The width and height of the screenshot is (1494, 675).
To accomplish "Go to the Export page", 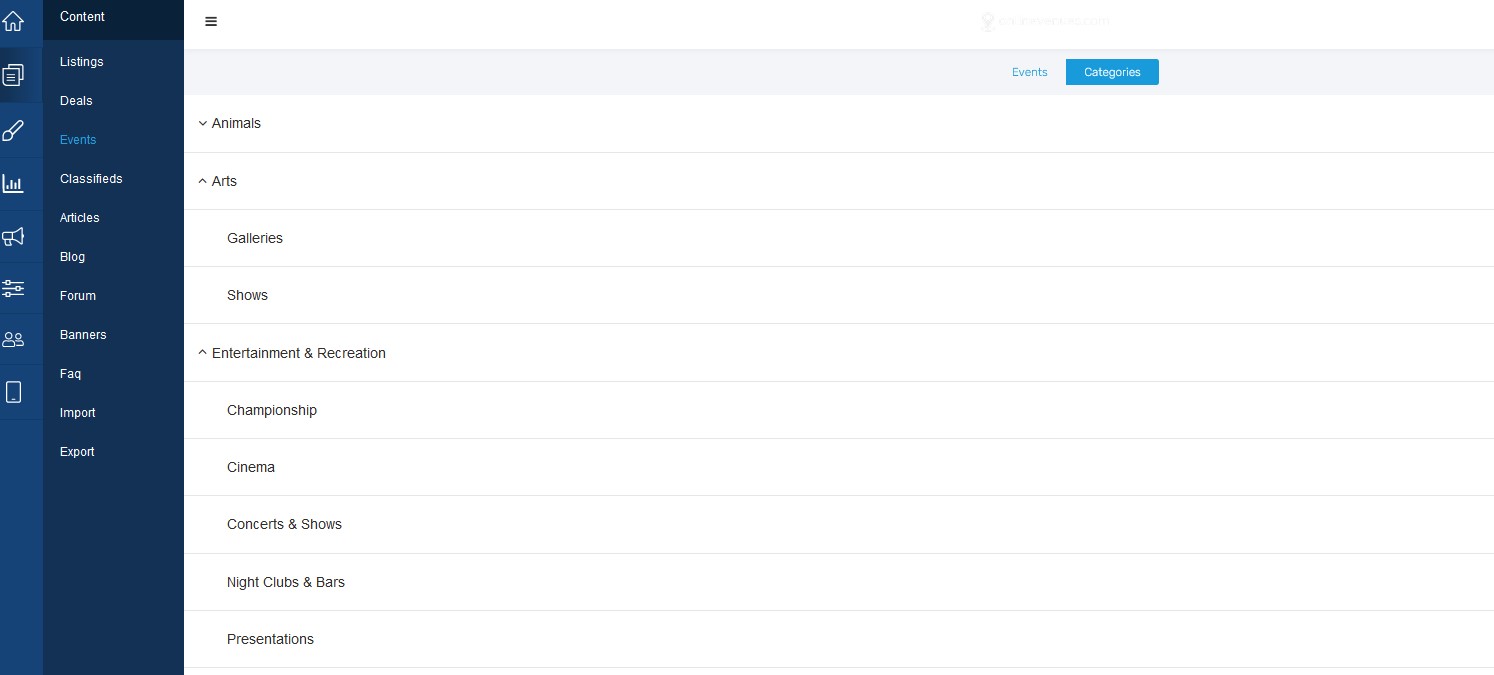I will pos(77,452).
